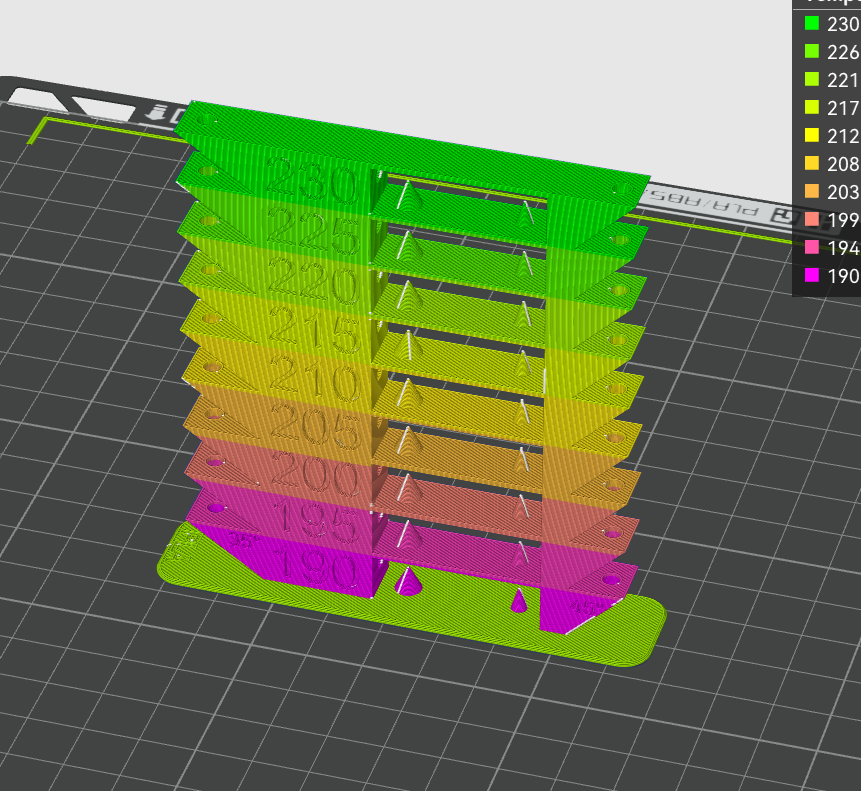Click the top green roof of the tower
This screenshot has width=861, height=791.
pyautogui.click(x=412, y=148)
